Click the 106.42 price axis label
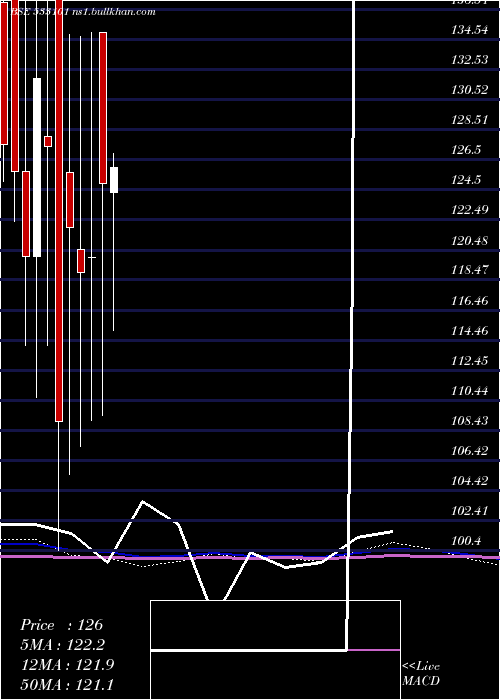Viewport: 500px width, 700px height. pyautogui.click(x=470, y=451)
